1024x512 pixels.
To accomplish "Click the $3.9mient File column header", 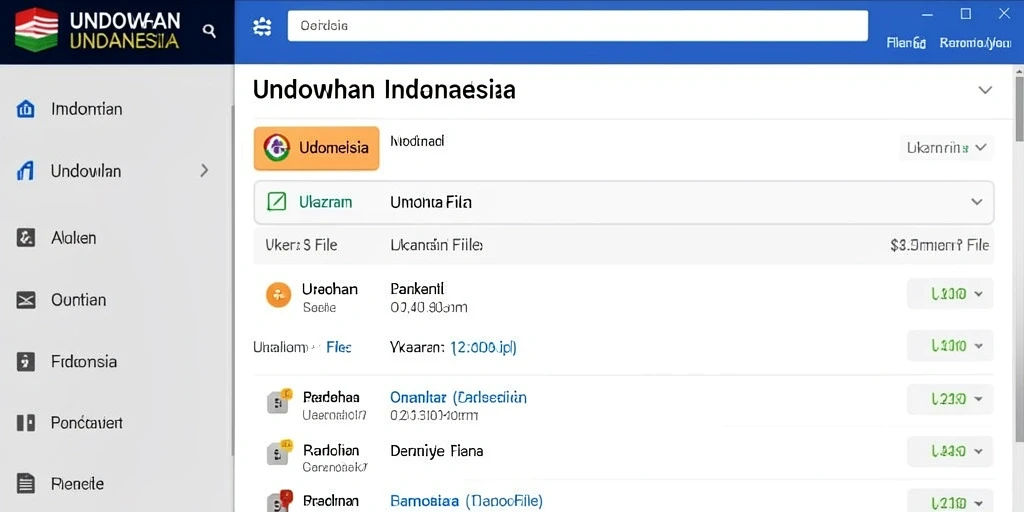I will (x=940, y=246).
